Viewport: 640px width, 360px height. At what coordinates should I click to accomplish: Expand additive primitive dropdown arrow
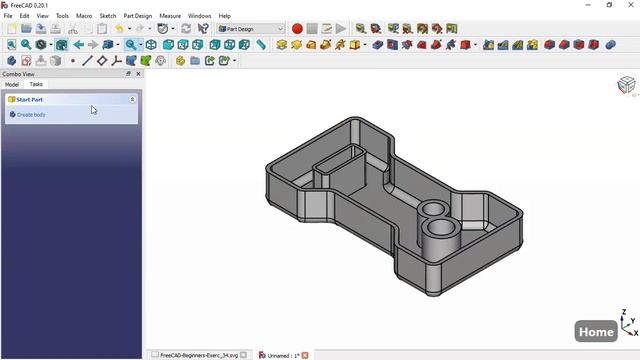pos(364,45)
